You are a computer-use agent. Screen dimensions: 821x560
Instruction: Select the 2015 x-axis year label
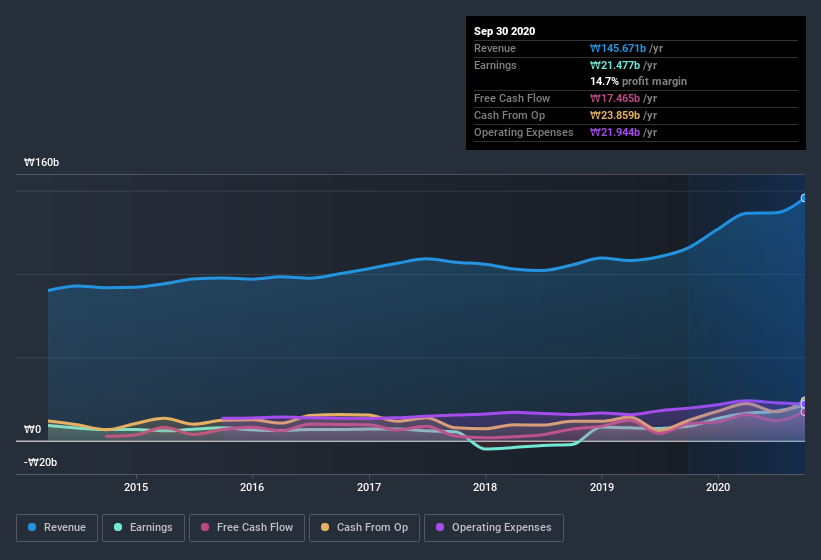[136, 487]
